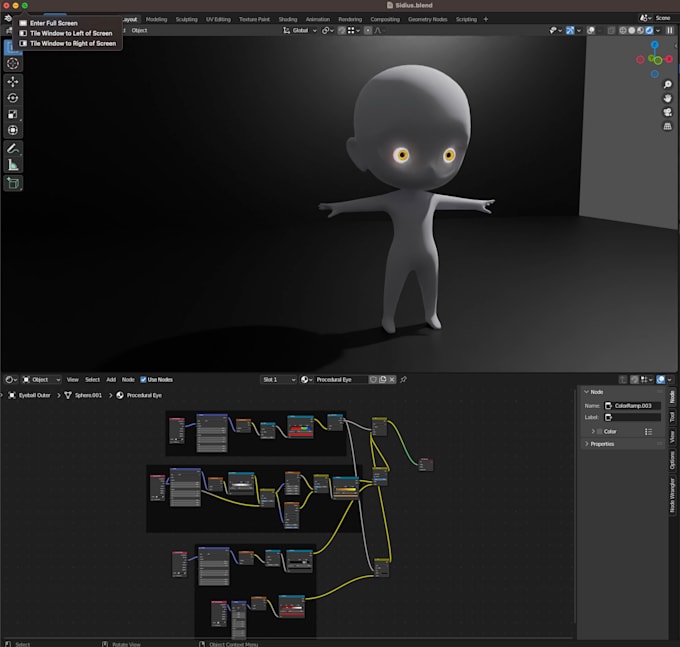Click the ColorRamp.003 node name field

[x=636, y=405]
